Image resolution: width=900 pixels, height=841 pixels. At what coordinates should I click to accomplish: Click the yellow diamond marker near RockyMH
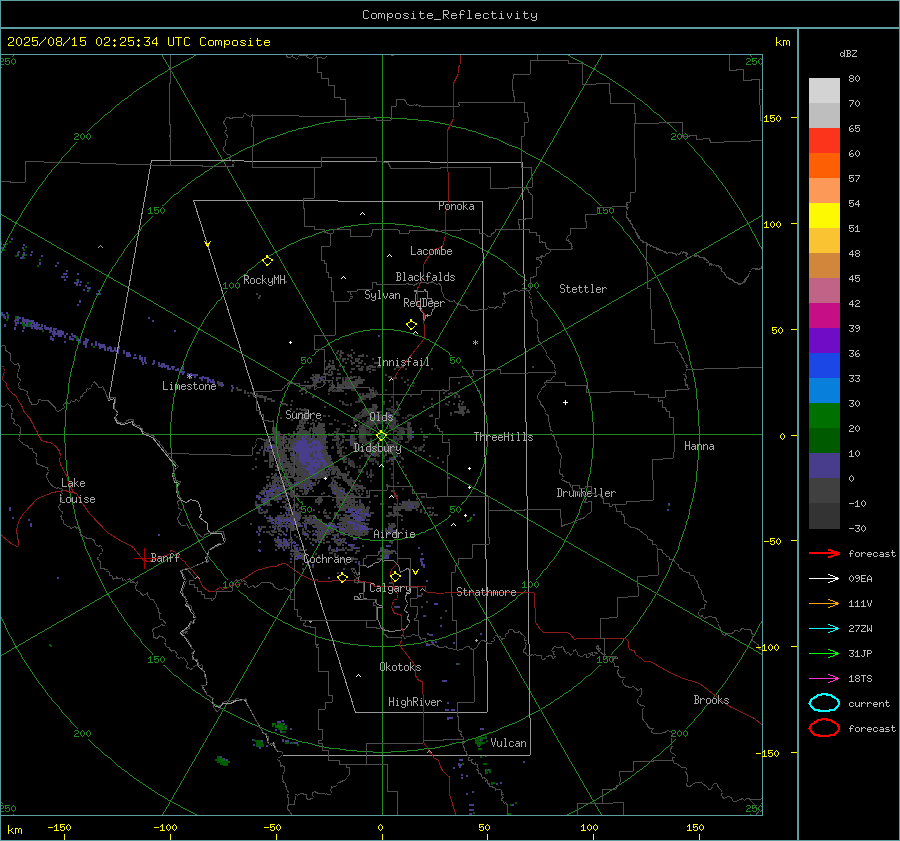coord(267,261)
